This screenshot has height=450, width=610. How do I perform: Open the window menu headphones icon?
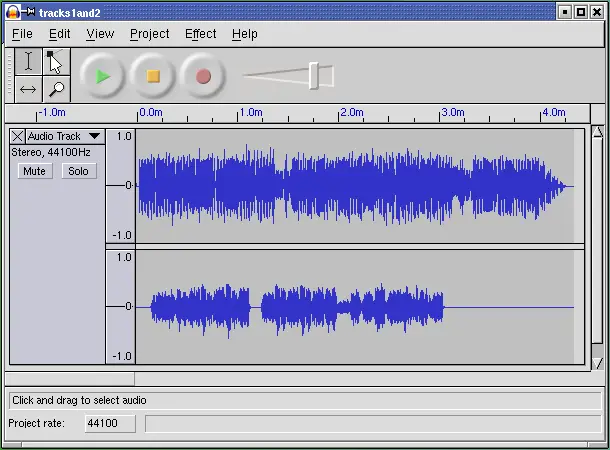click(x=12, y=12)
